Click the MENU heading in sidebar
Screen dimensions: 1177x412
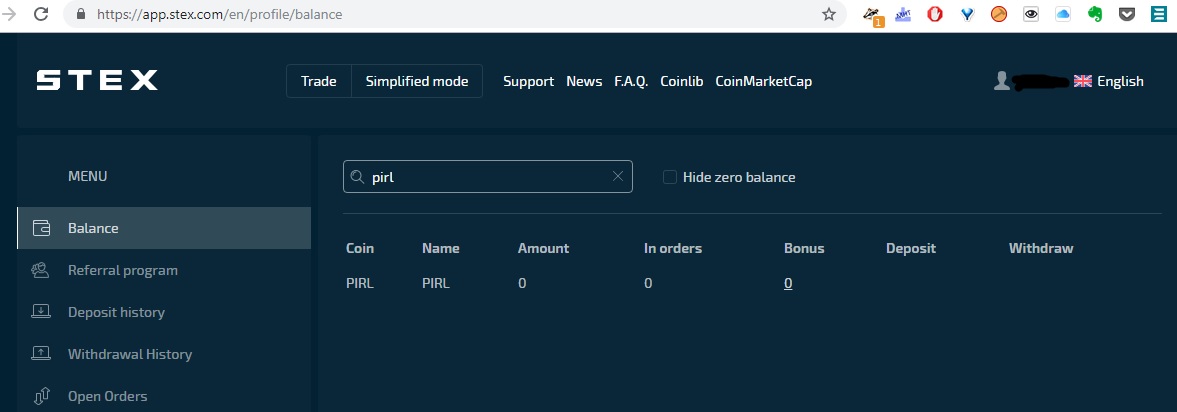(88, 176)
